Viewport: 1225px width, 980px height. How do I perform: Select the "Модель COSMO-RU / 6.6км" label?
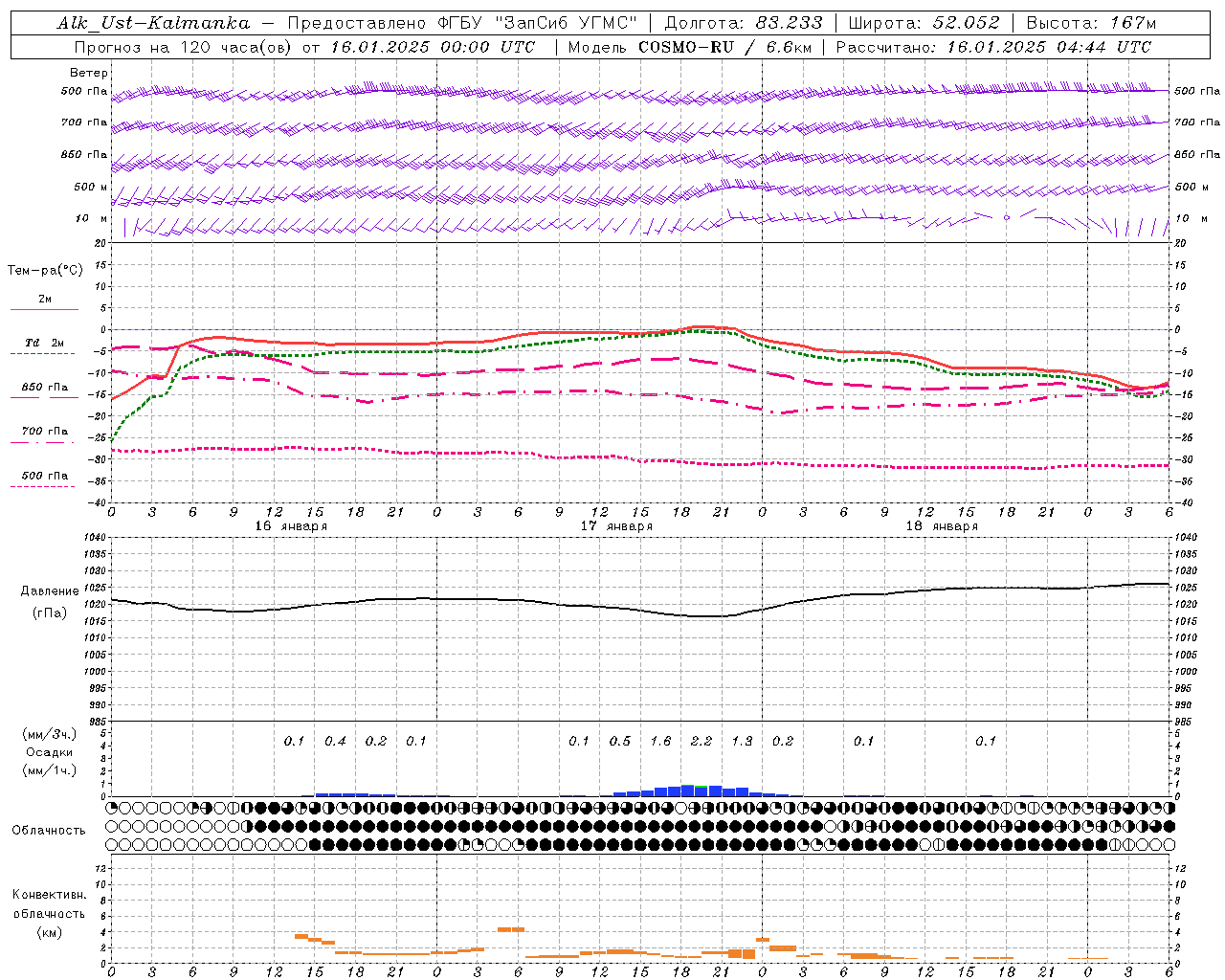point(690,47)
